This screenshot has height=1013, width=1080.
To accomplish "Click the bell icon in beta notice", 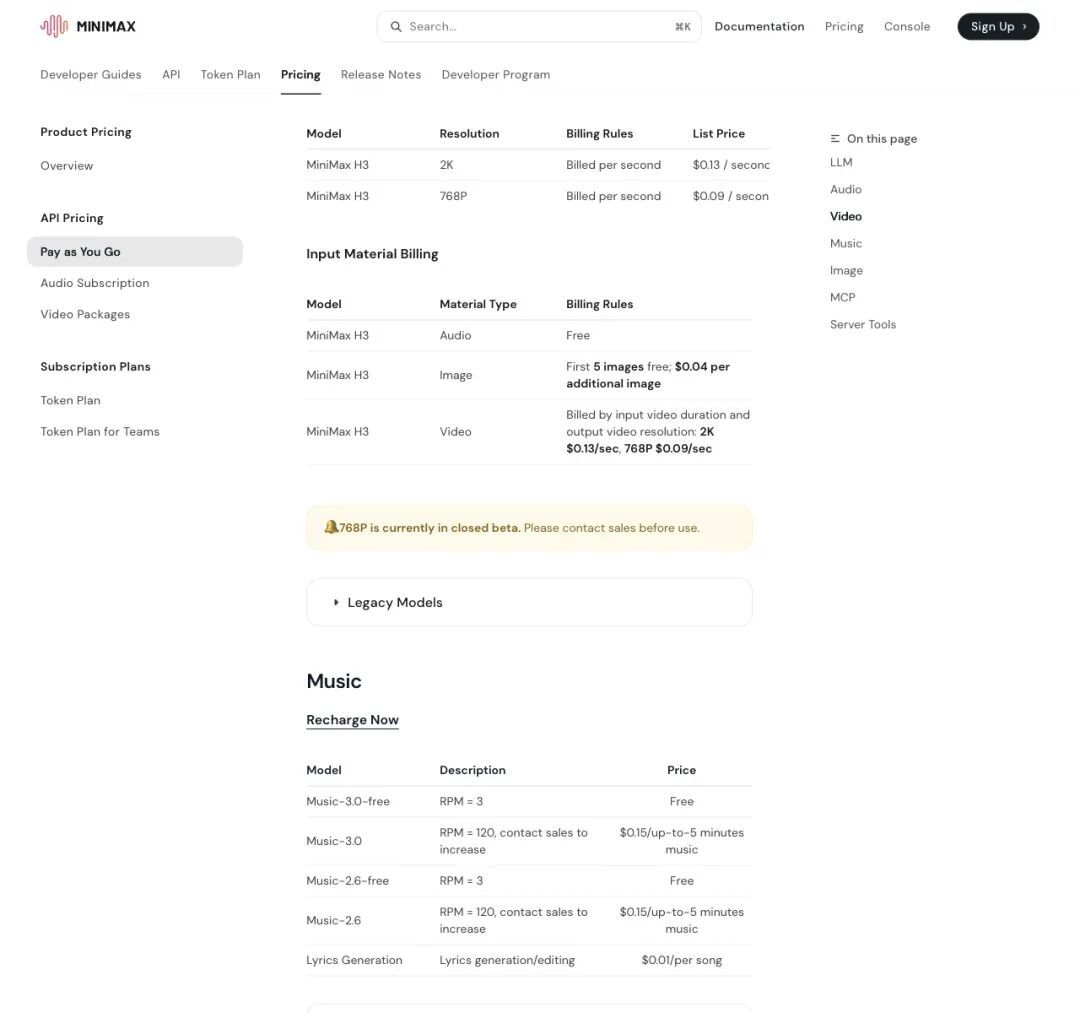I will (331, 528).
